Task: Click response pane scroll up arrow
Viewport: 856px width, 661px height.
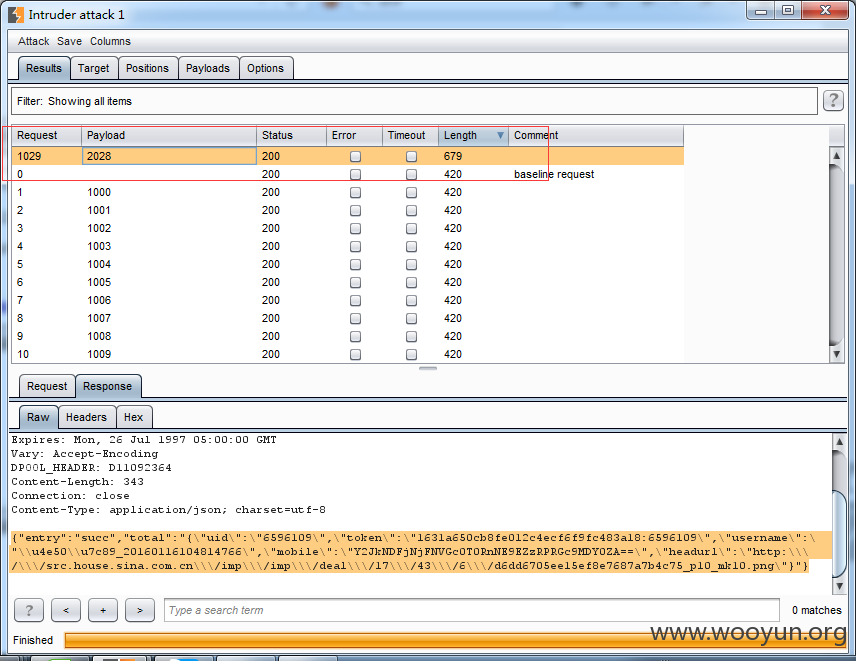Action: [839, 442]
